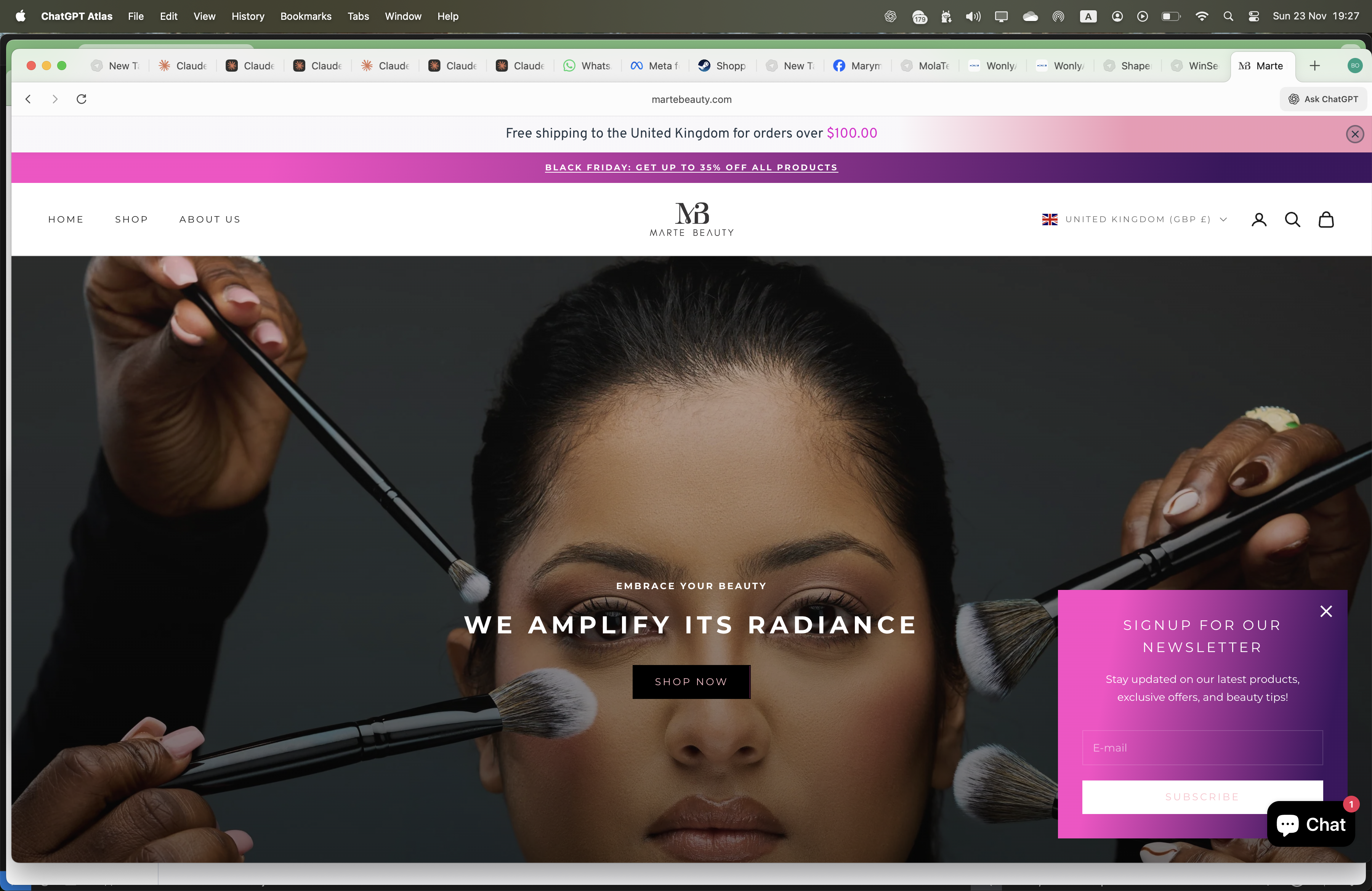Screen dimensions: 1372x891
Task: Click the SHOP NOW button
Action: coord(691,682)
